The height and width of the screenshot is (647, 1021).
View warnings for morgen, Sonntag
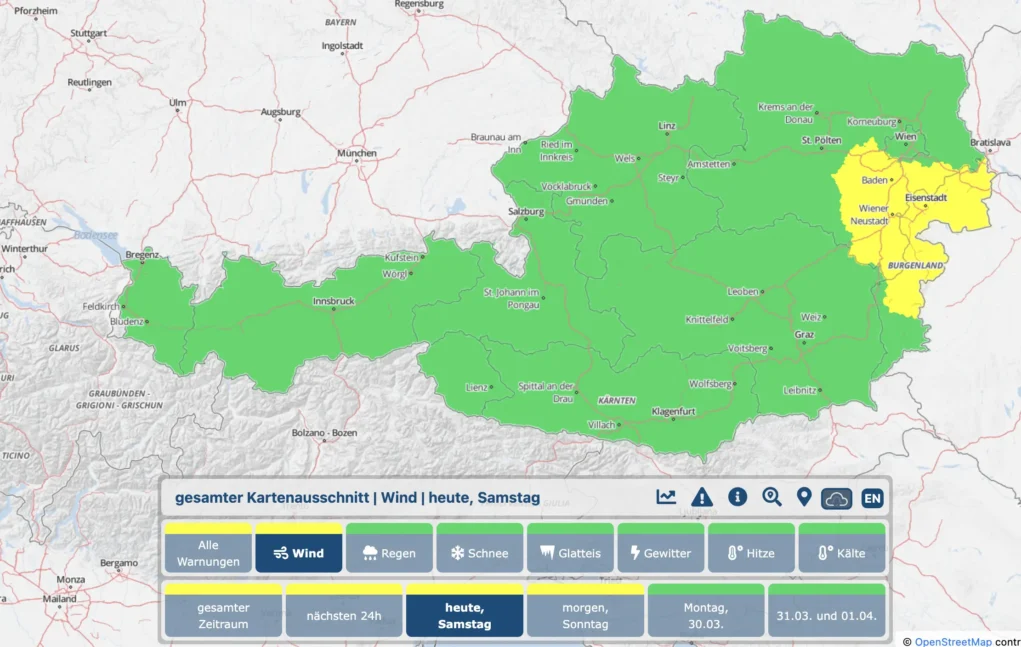point(585,611)
